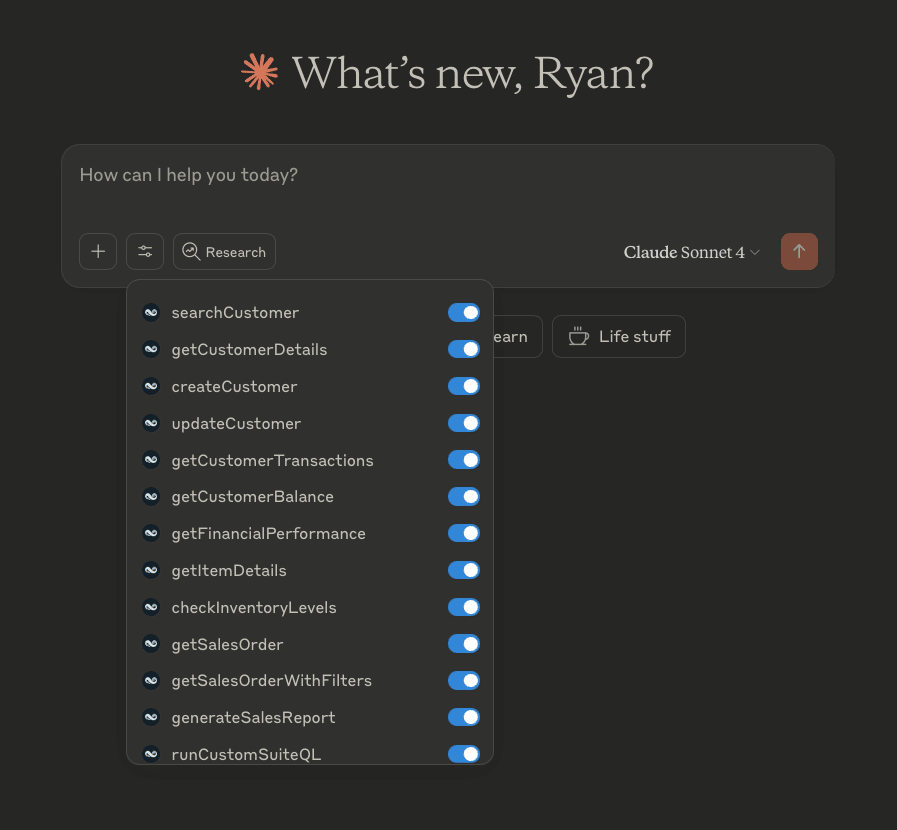Open the tools settings sliders icon
This screenshot has height=830, width=897.
point(145,252)
